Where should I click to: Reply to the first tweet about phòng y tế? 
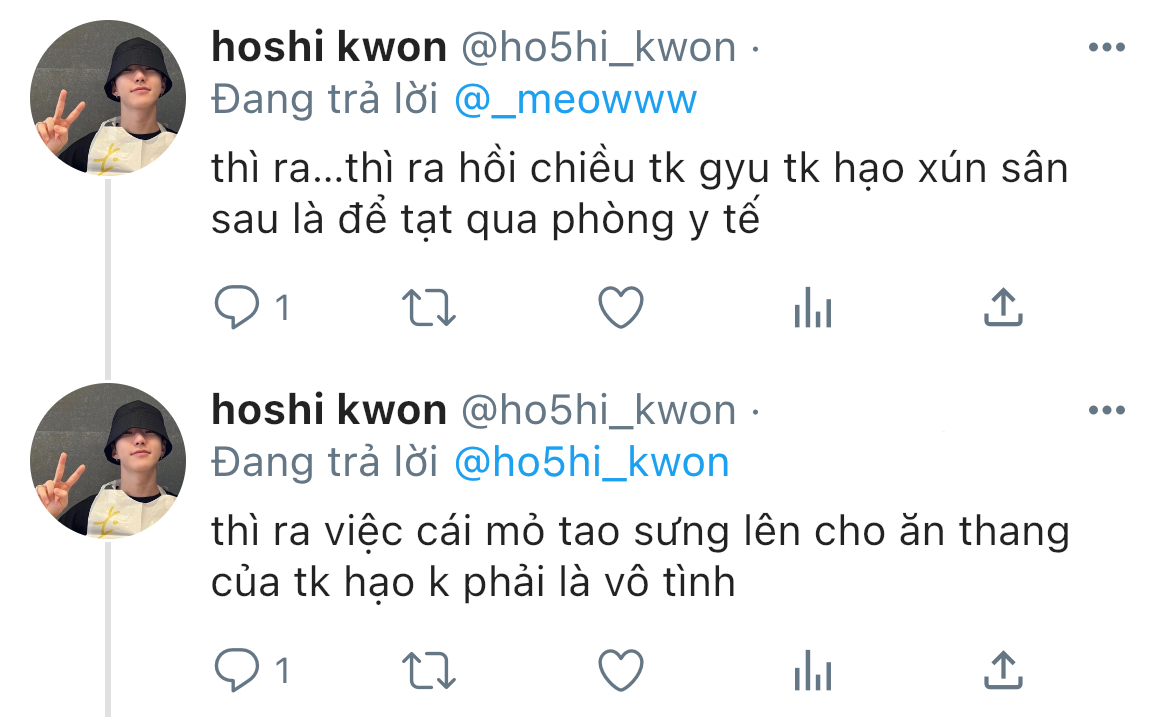237,307
